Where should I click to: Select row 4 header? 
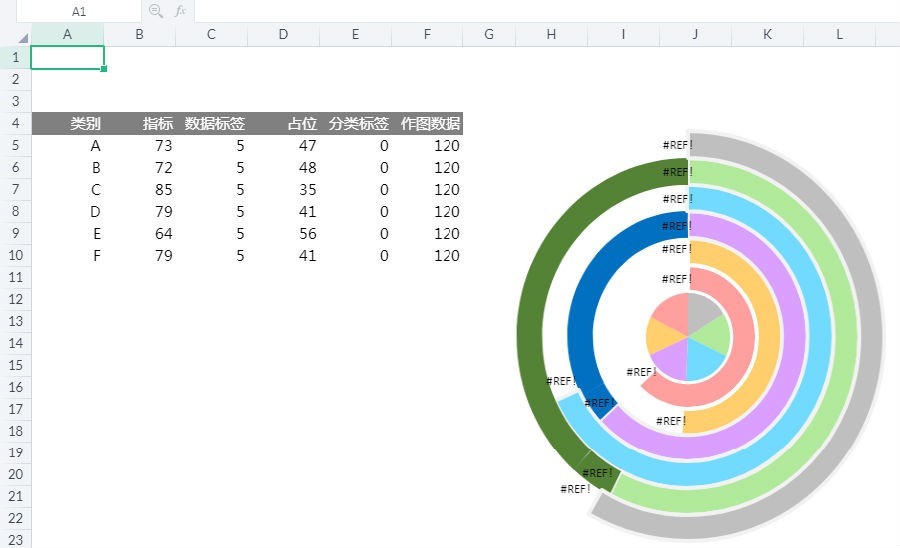coord(15,123)
